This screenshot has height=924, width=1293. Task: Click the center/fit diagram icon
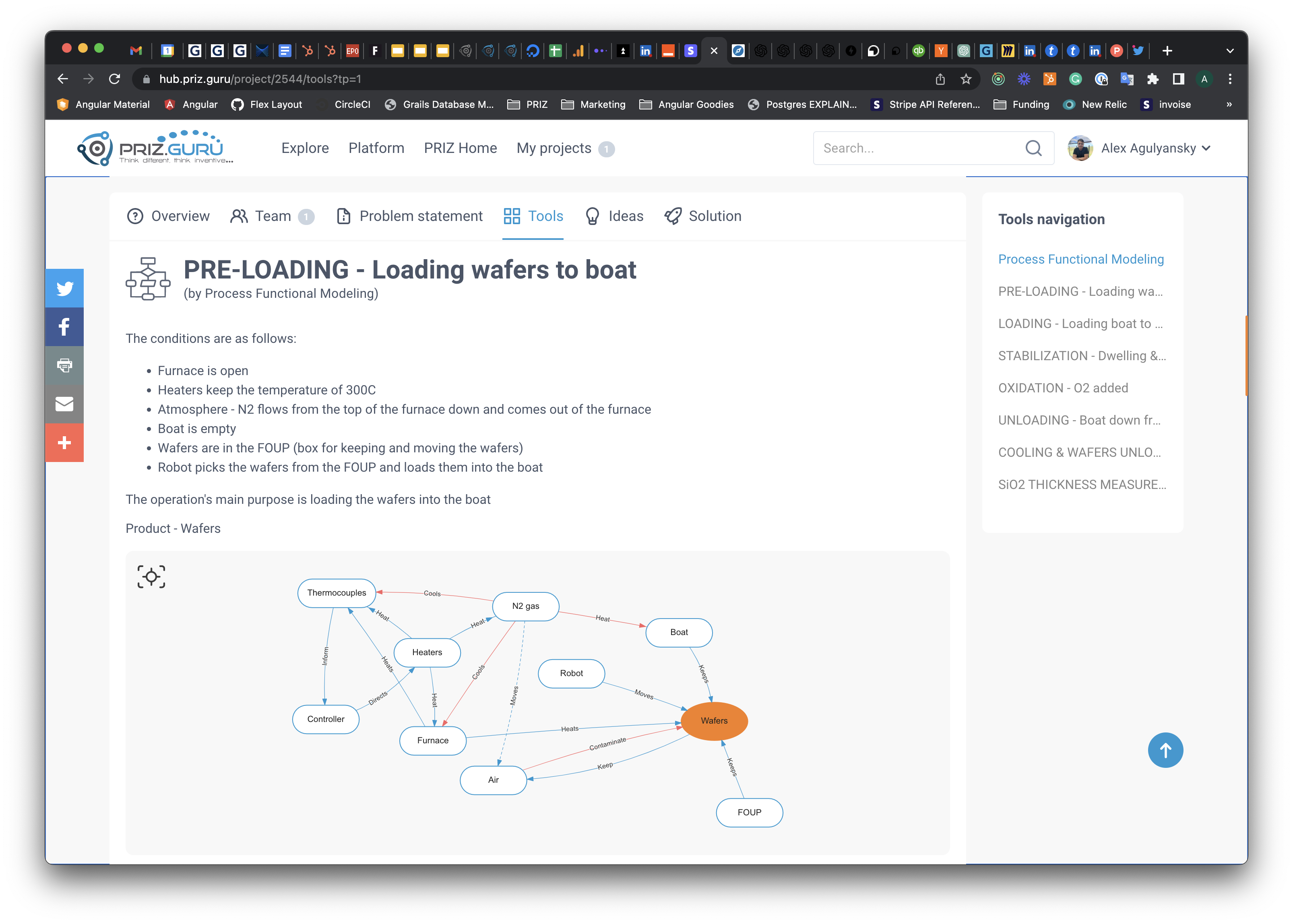click(x=151, y=577)
